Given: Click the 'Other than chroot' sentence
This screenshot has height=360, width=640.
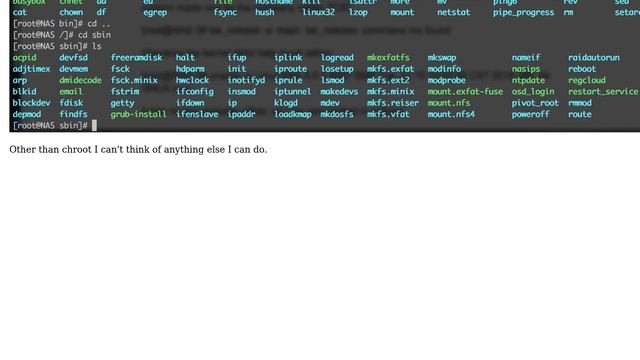Looking at the screenshot, I should [138, 150].
